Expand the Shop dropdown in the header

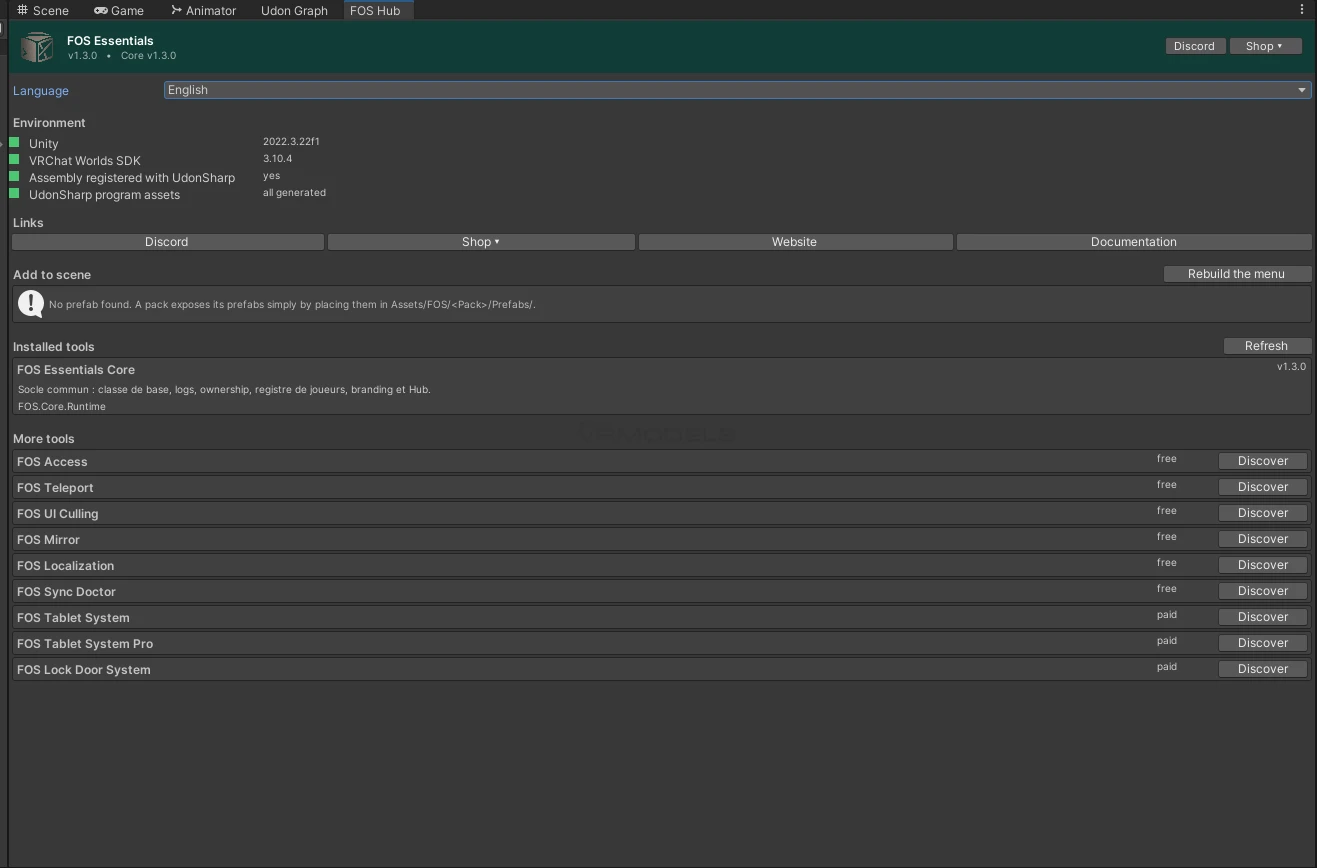click(1265, 46)
